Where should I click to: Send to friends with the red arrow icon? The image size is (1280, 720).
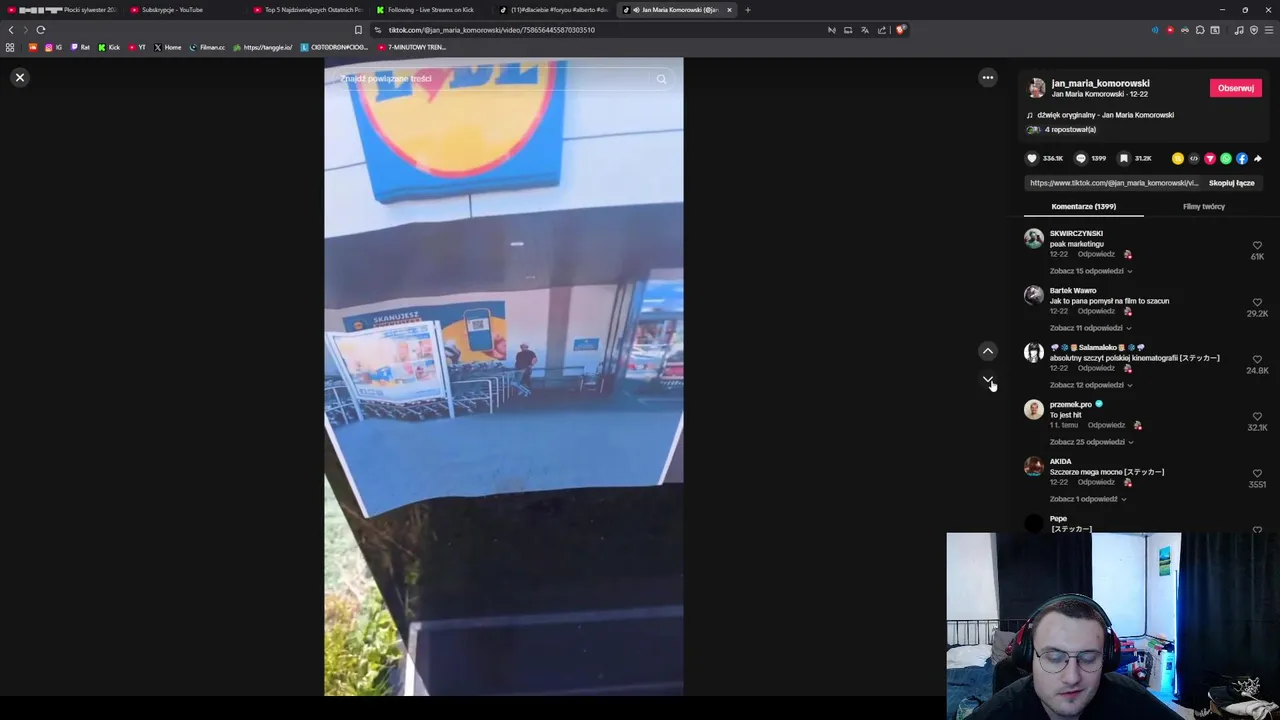click(1210, 158)
